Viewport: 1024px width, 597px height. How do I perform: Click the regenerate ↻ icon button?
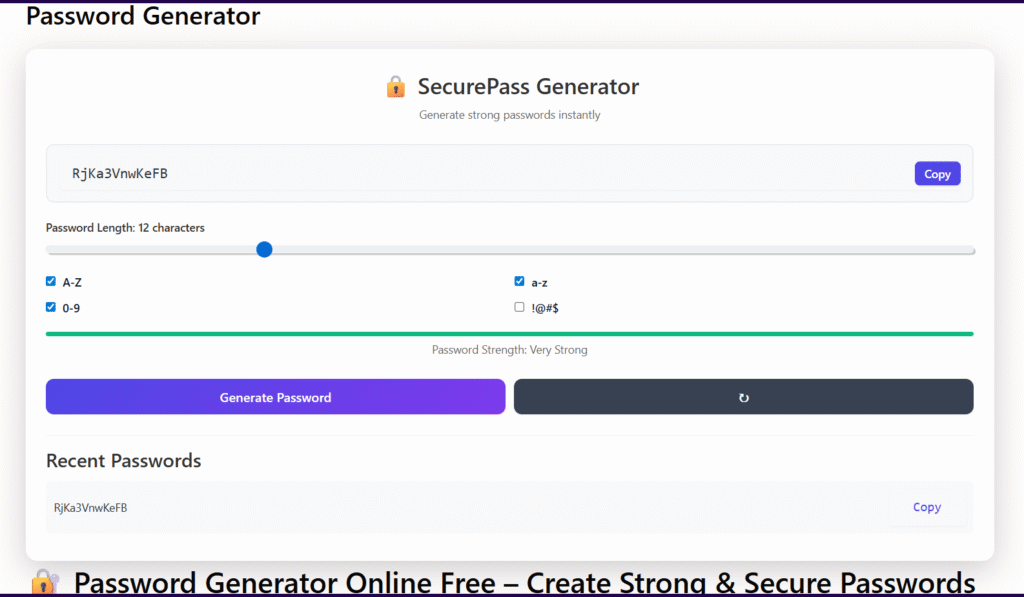(x=743, y=397)
